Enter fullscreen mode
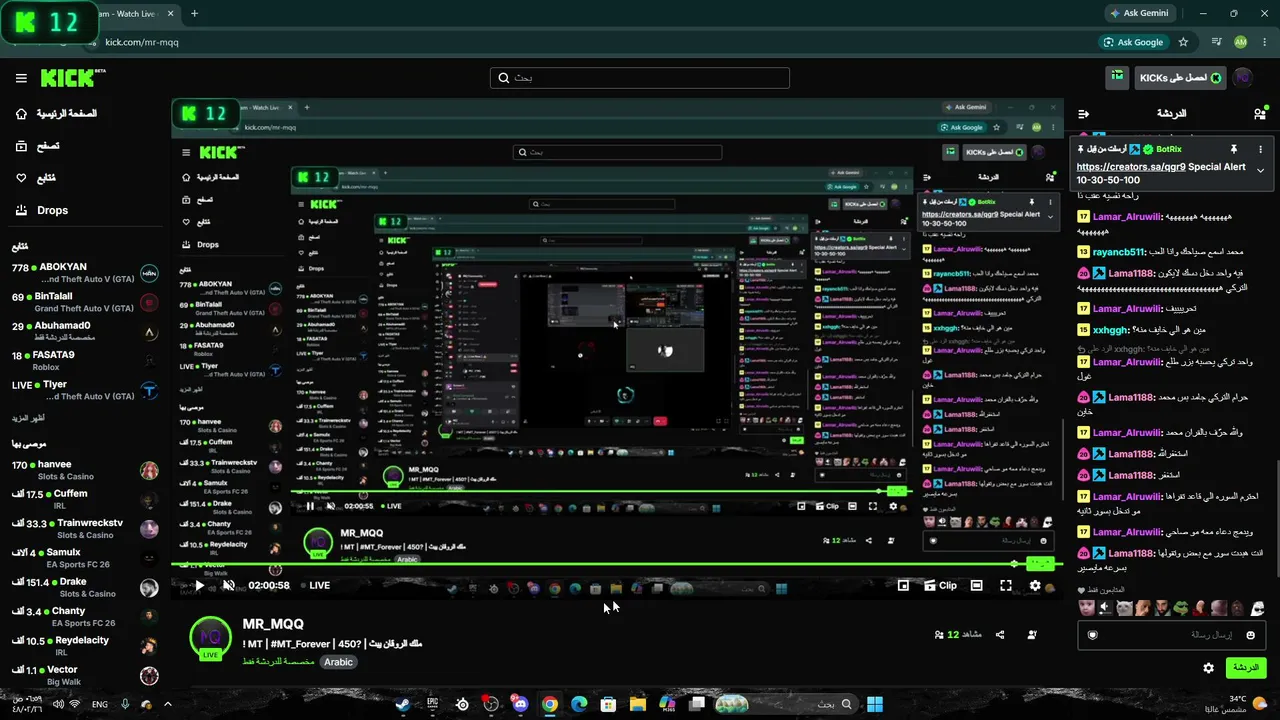Viewport: 1280px width, 720px height. (1006, 586)
